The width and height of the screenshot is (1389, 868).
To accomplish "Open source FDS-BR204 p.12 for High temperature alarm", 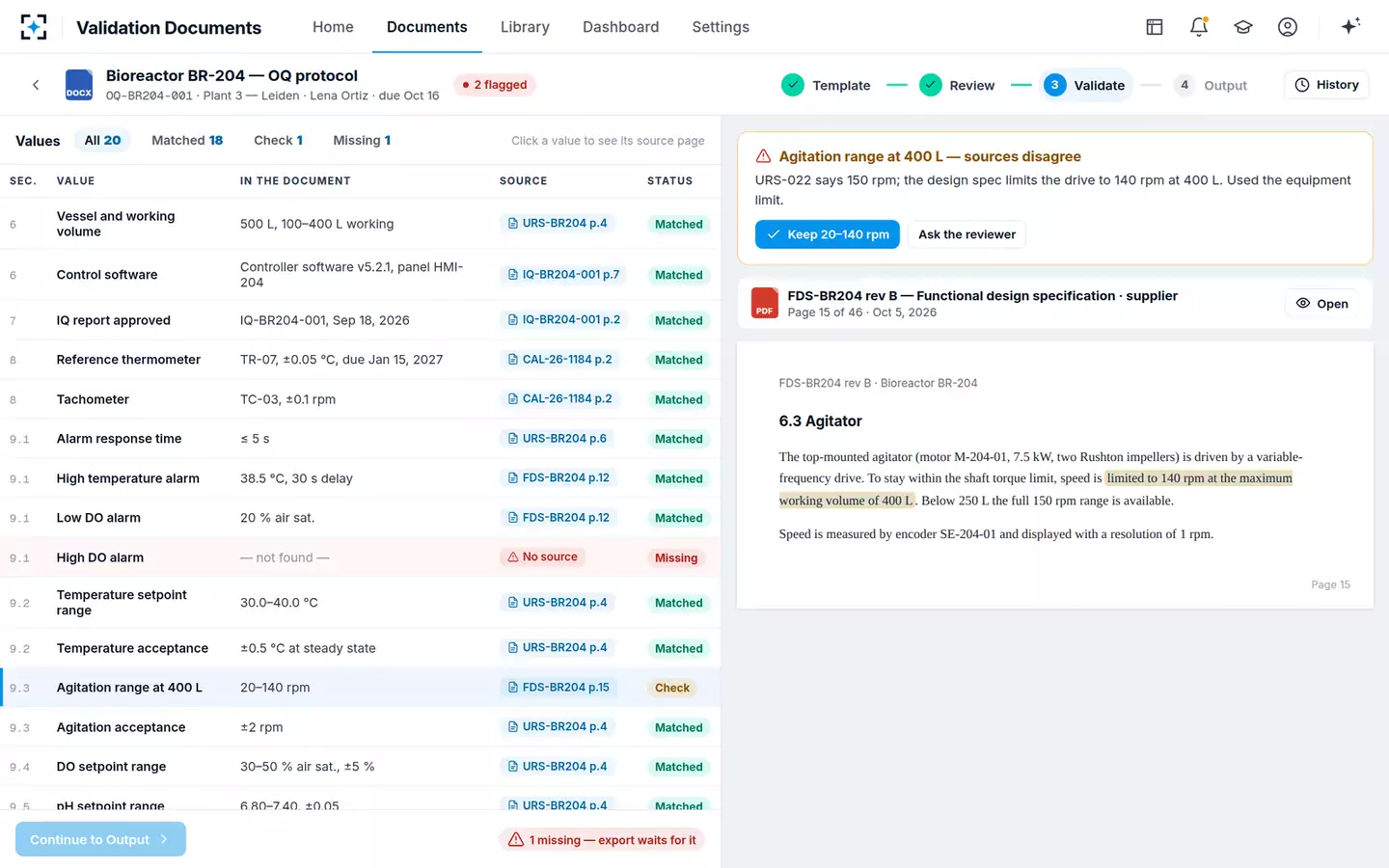I will [558, 477].
